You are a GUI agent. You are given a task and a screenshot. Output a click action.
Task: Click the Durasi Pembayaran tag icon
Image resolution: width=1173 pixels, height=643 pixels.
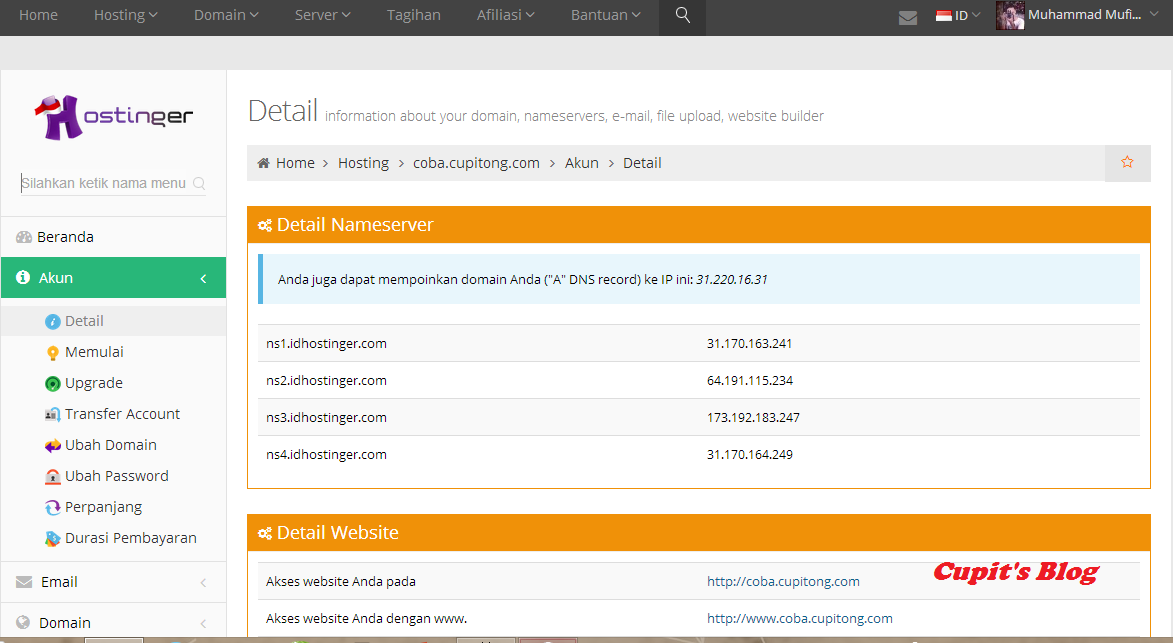(x=52, y=538)
